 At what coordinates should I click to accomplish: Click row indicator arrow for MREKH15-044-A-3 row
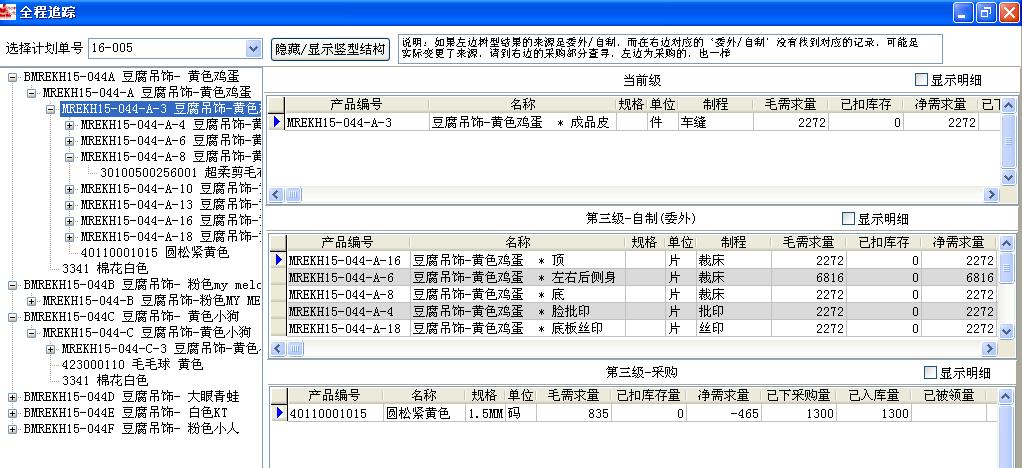[277, 122]
